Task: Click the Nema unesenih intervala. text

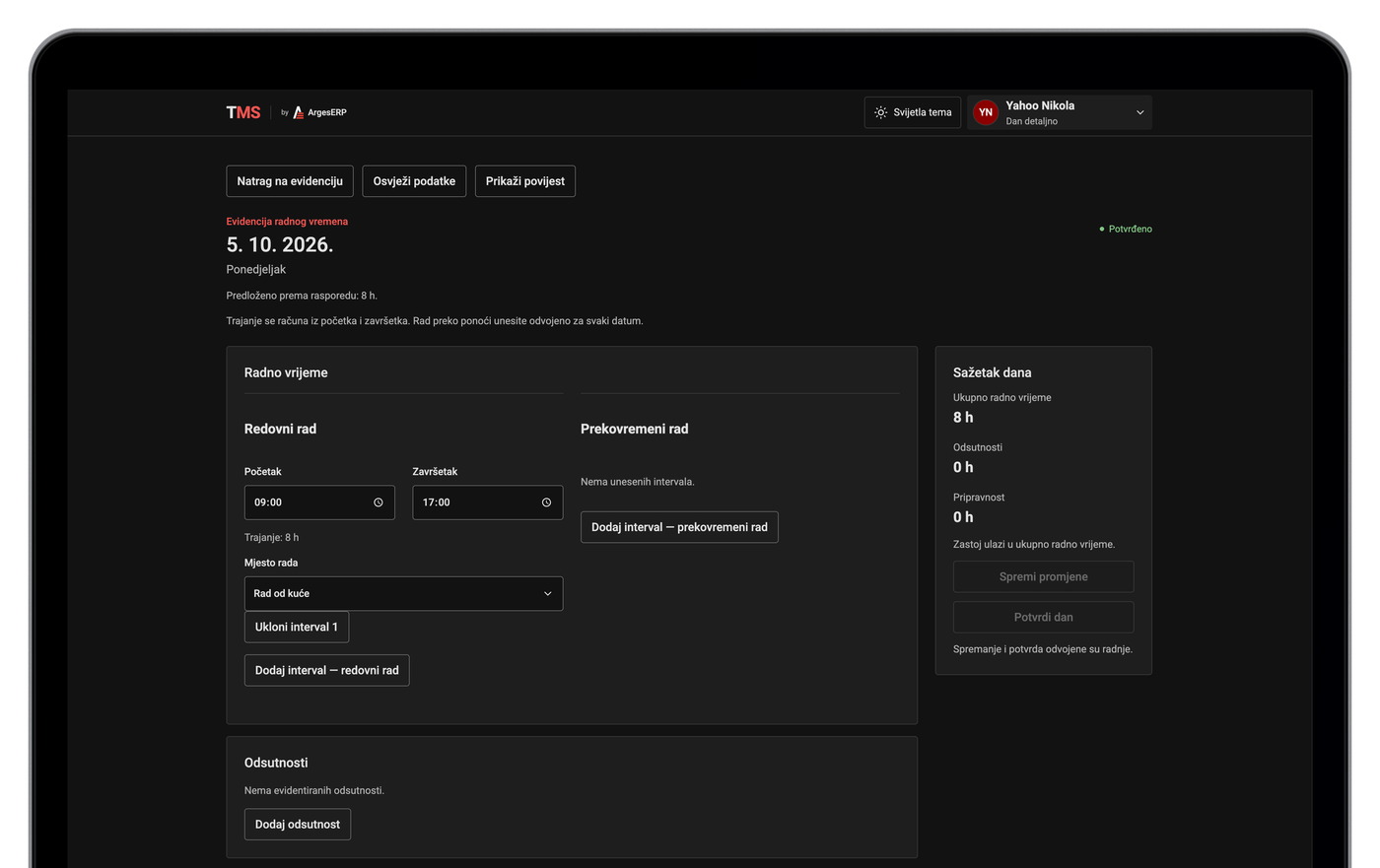Action: click(638, 482)
